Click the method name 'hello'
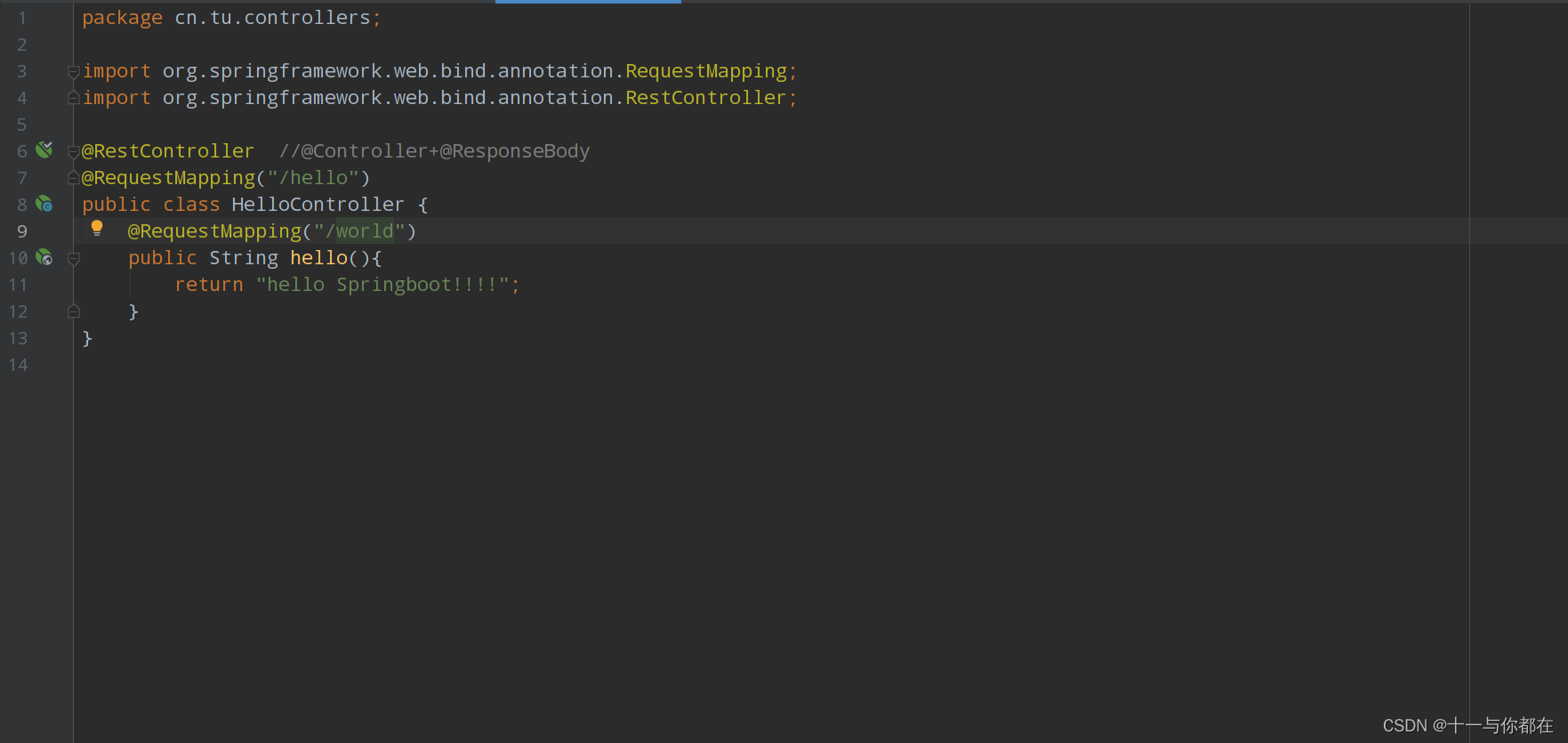1568x743 pixels. tap(318, 258)
